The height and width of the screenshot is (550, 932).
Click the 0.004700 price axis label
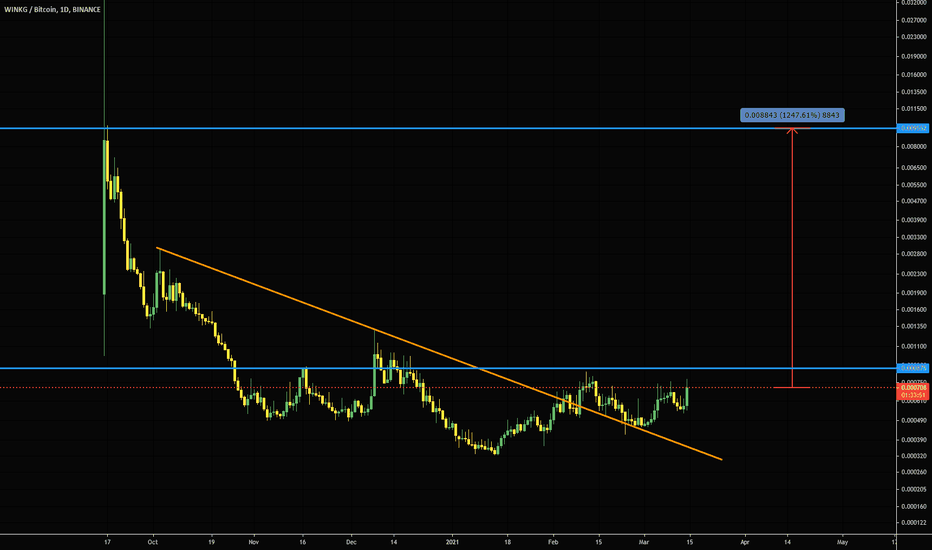click(914, 201)
